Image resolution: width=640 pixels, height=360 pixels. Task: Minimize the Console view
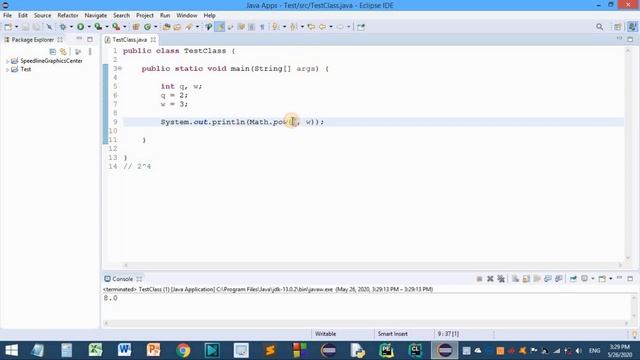(620, 278)
